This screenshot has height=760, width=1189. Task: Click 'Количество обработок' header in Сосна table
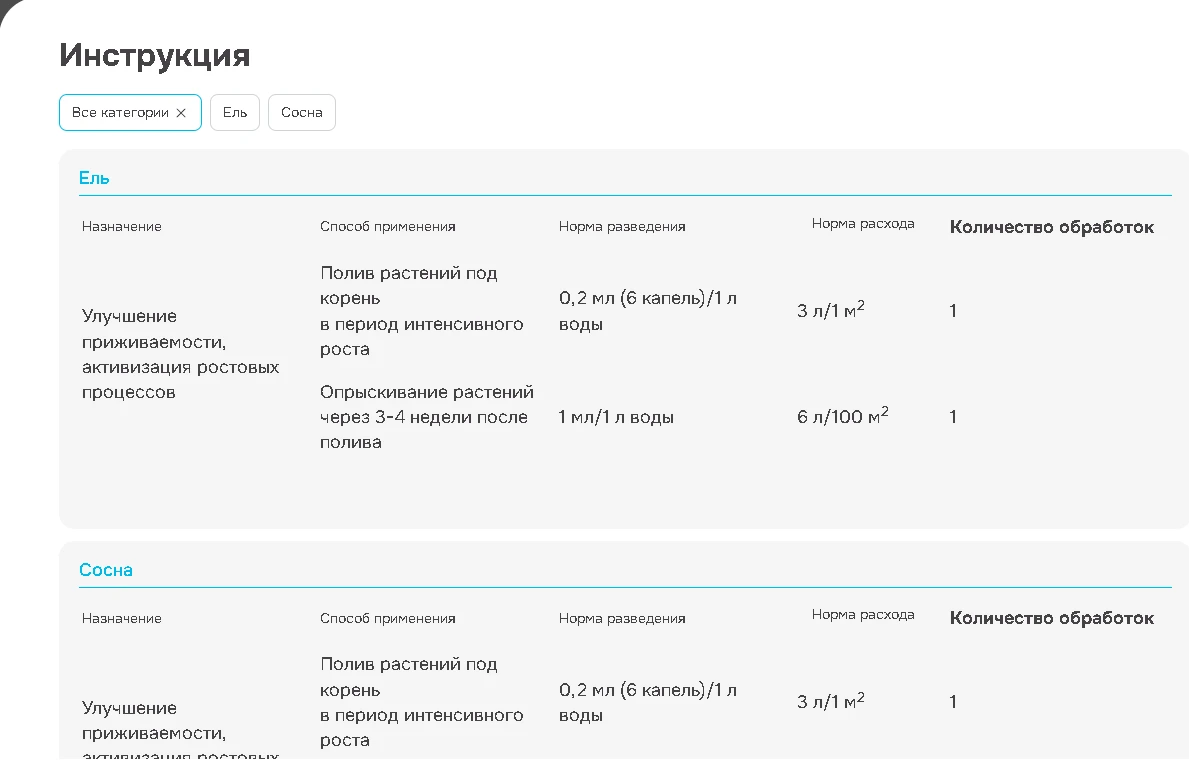point(1051,618)
